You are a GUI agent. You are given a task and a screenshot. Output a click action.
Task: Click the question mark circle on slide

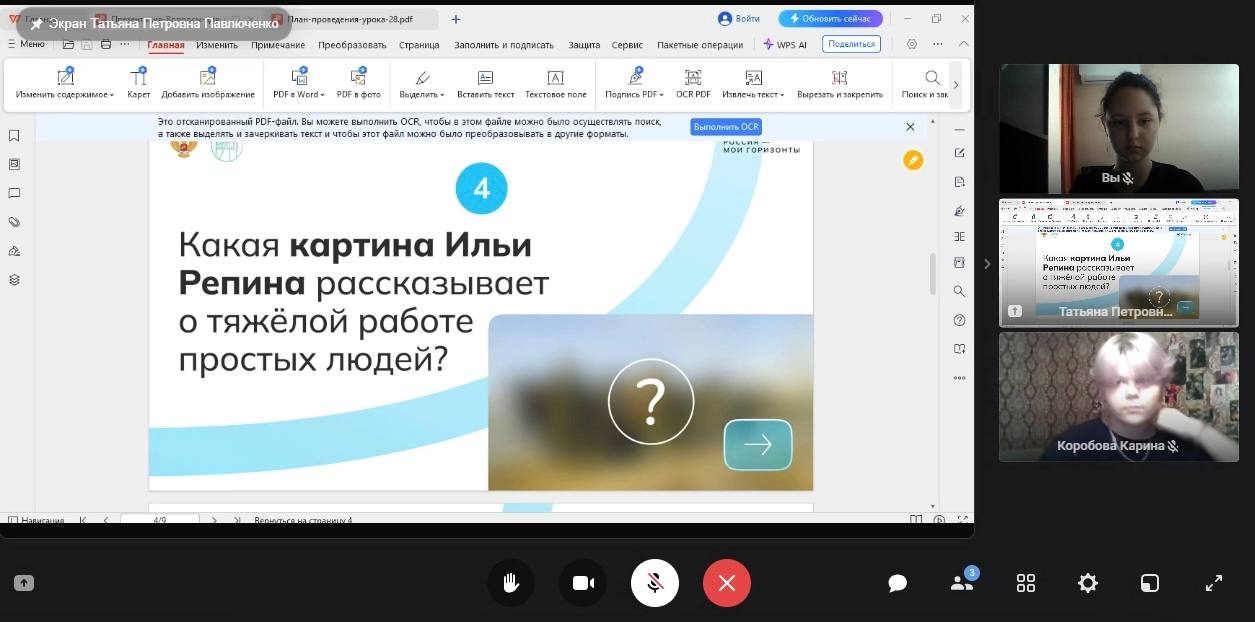coord(651,401)
